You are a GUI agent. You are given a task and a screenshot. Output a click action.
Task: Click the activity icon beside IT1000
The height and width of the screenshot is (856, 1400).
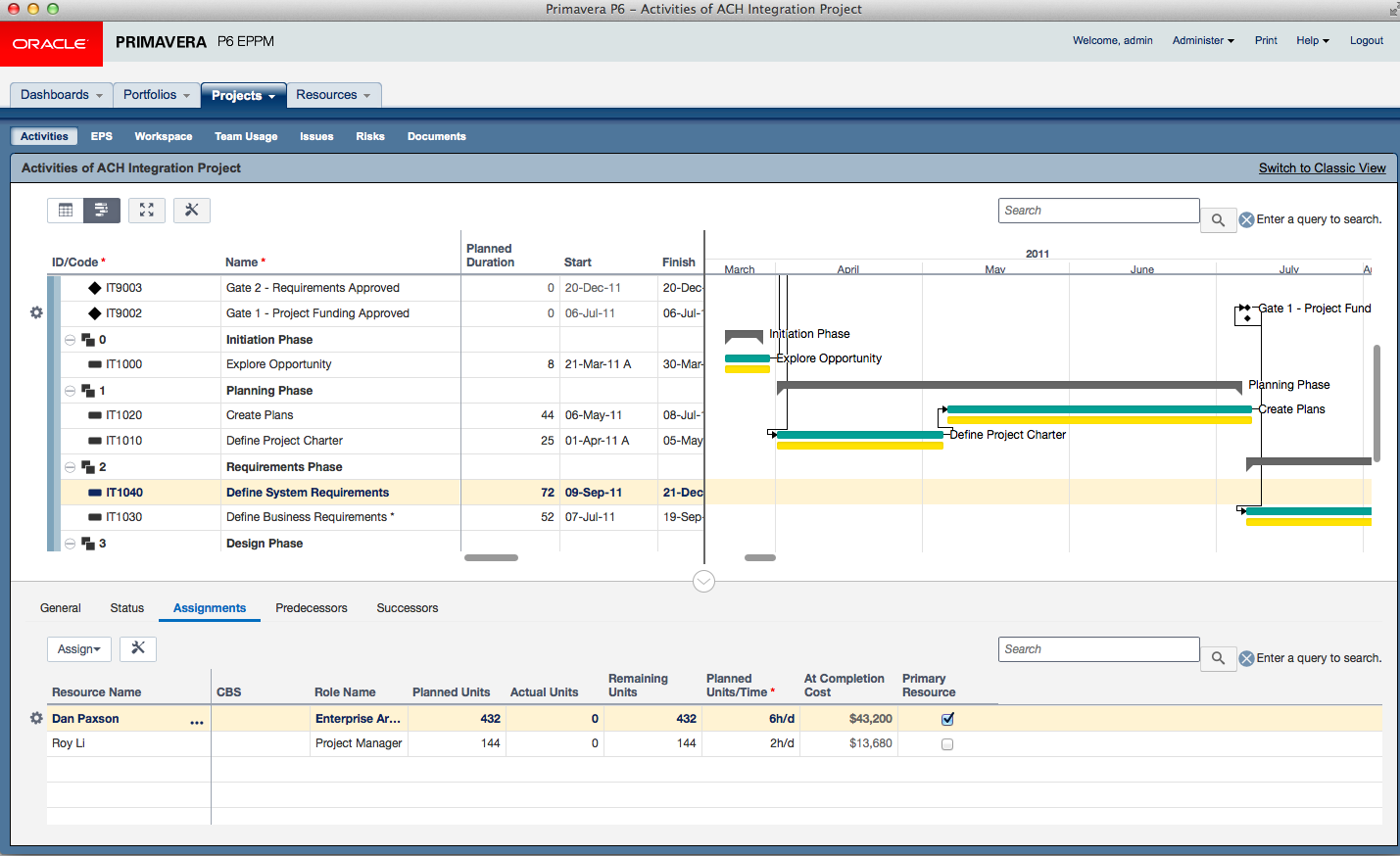(95, 364)
